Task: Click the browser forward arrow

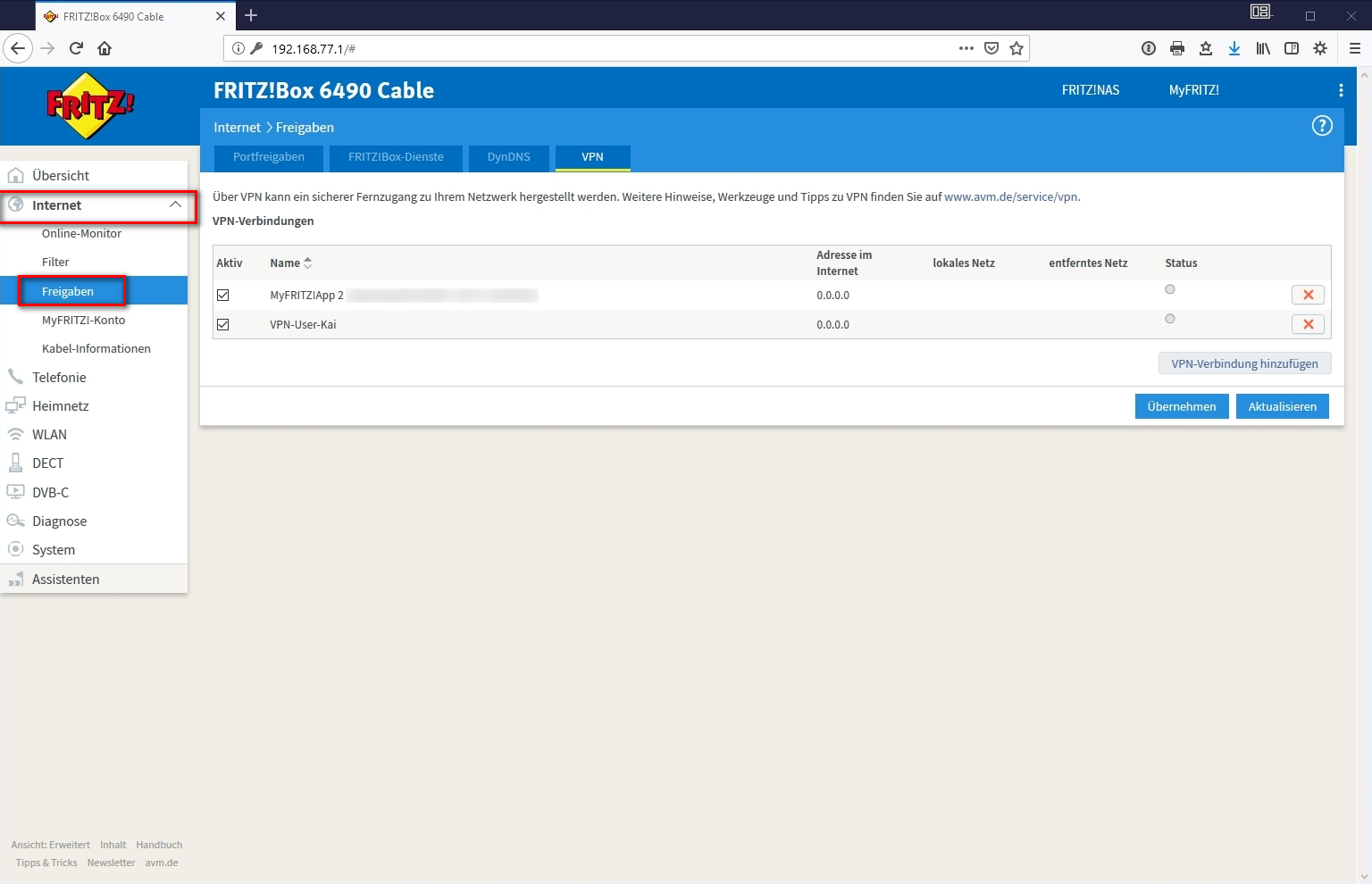Action: point(47,48)
